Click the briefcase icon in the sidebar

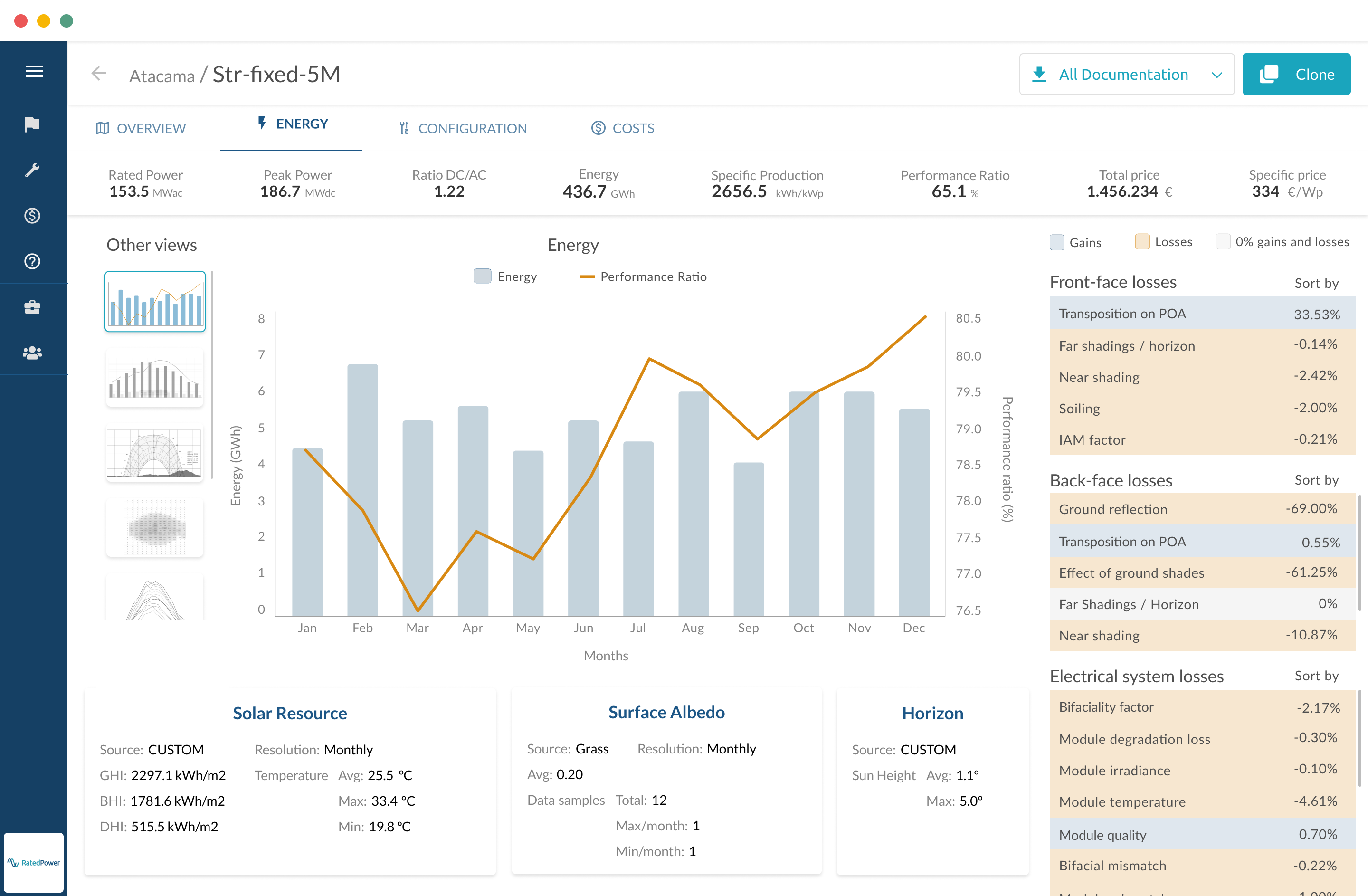coord(33,307)
